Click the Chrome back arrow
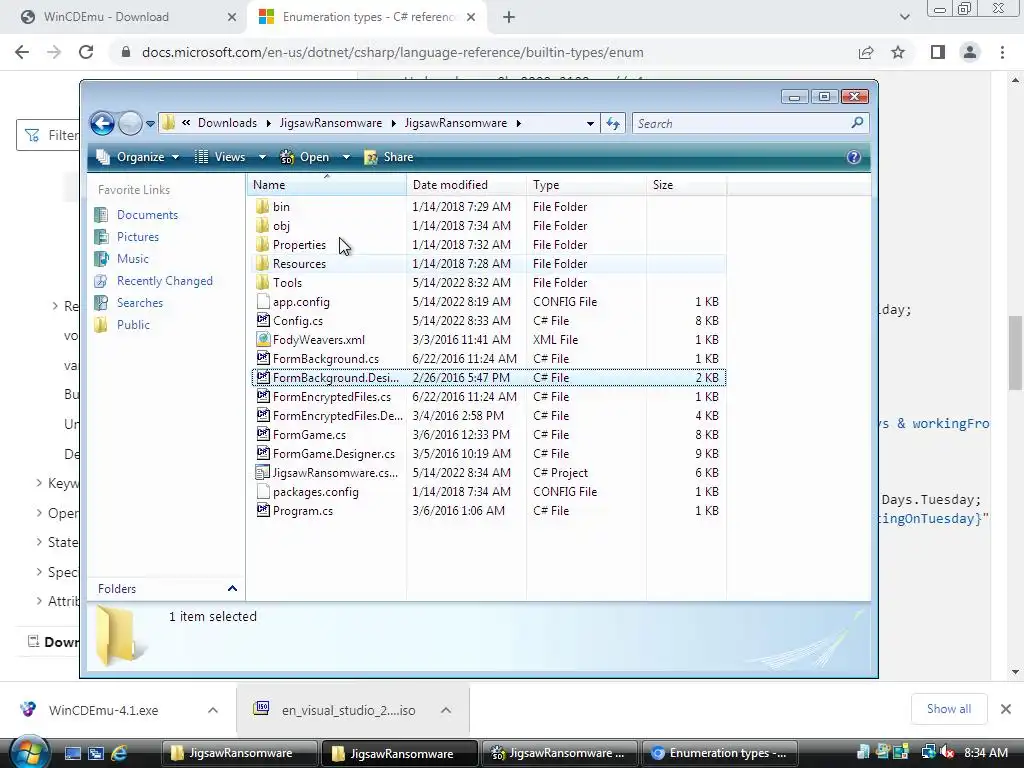The width and height of the screenshot is (1024, 768). (x=22, y=52)
